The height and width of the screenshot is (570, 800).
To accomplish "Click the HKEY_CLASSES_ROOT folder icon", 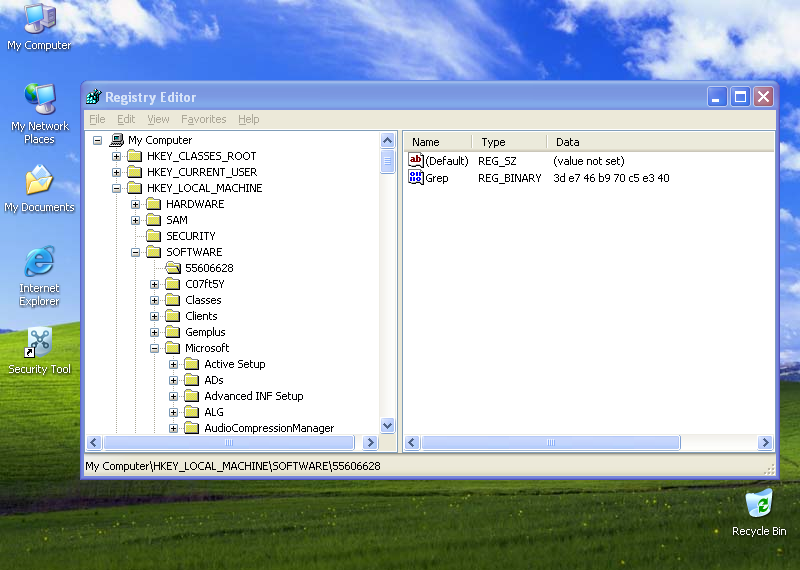I will tap(135, 156).
